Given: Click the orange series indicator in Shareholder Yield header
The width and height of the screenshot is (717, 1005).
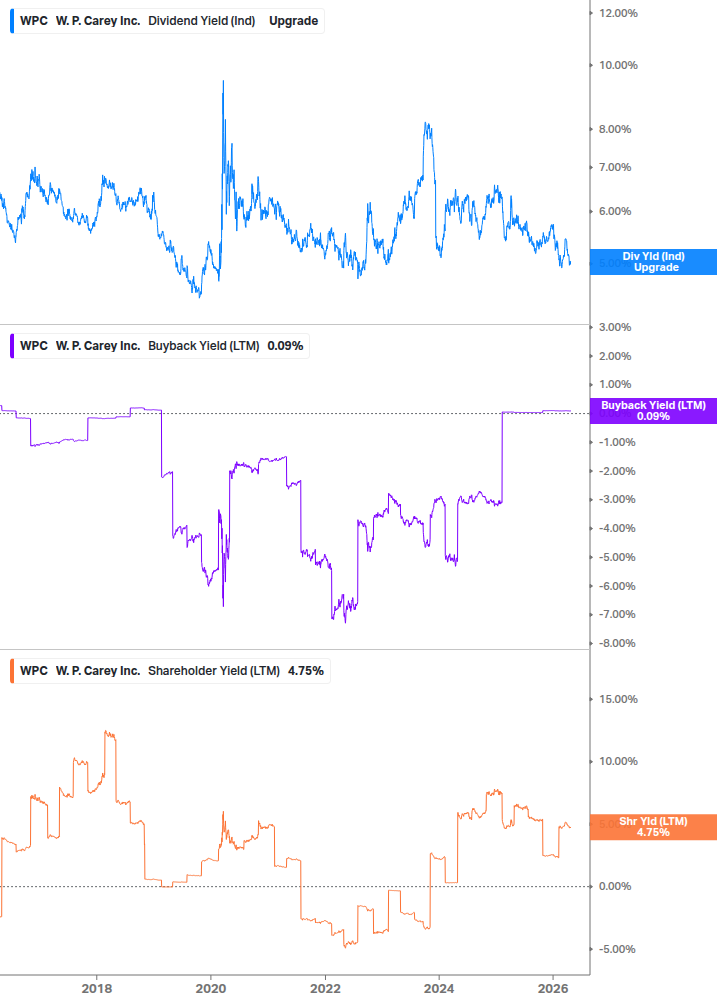Looking at the screenshot, I should point(12,671).
